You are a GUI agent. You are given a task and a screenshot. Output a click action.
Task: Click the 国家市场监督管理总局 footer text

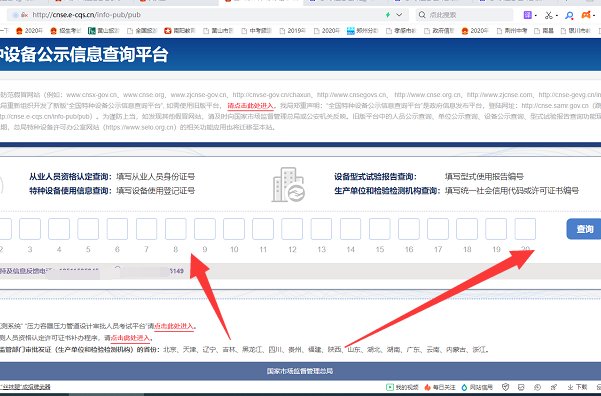pyautogui.click(x=300, y=371)
